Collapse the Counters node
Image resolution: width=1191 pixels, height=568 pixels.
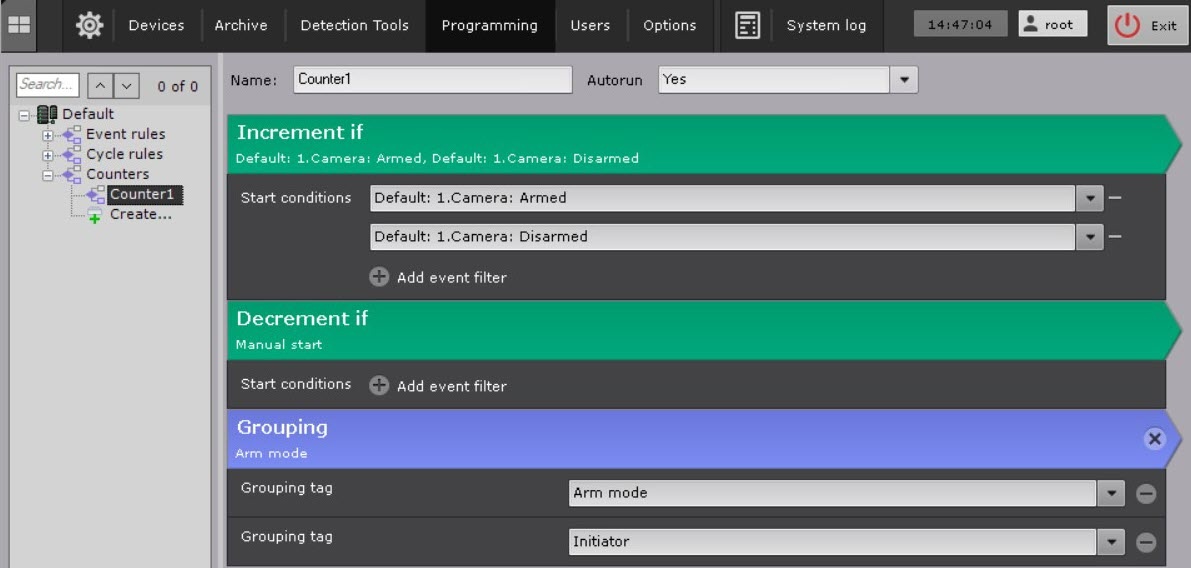(x=48, y=175)
